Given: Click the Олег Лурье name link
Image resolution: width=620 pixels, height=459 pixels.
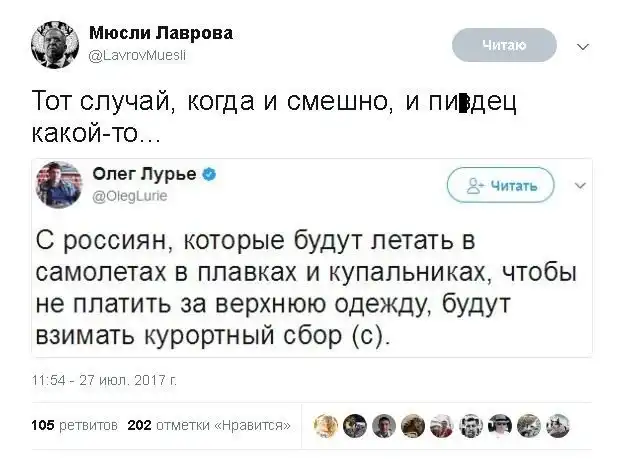Looking at the screenshot, I should coord(144,174).
